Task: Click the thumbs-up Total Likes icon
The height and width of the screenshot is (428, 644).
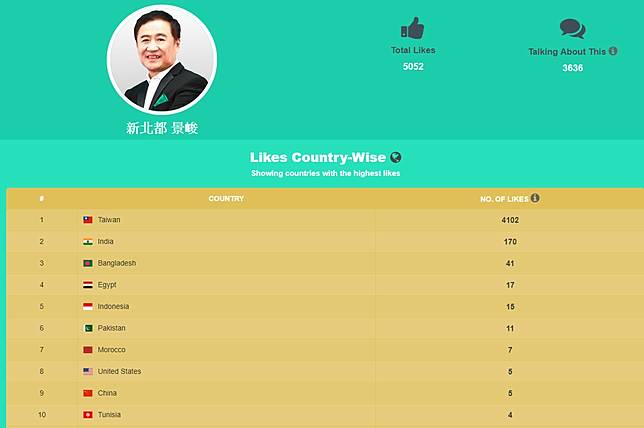Action: point(412,28)
